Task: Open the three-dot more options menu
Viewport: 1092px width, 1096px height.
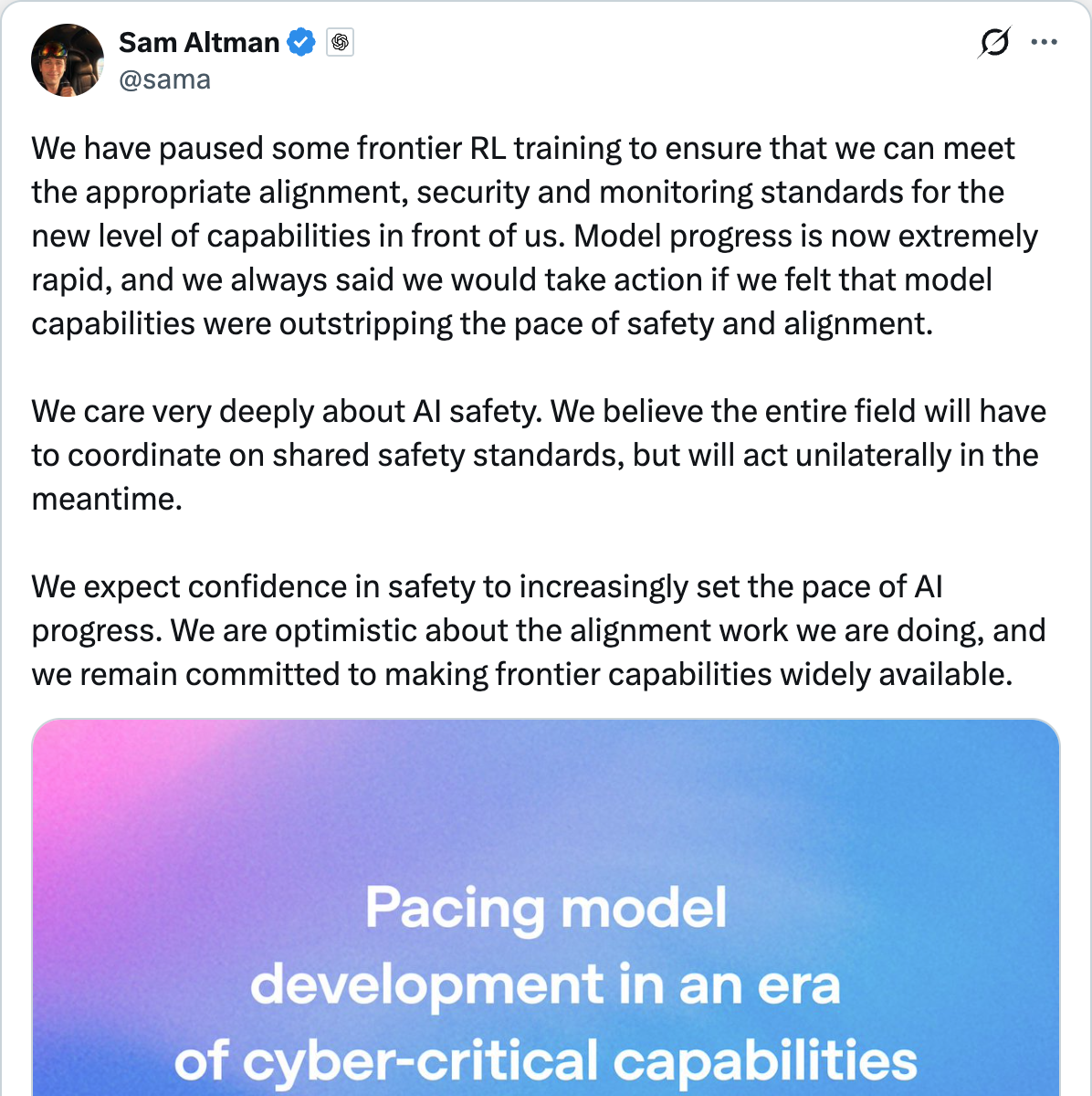Action: tap(1044, 42)
